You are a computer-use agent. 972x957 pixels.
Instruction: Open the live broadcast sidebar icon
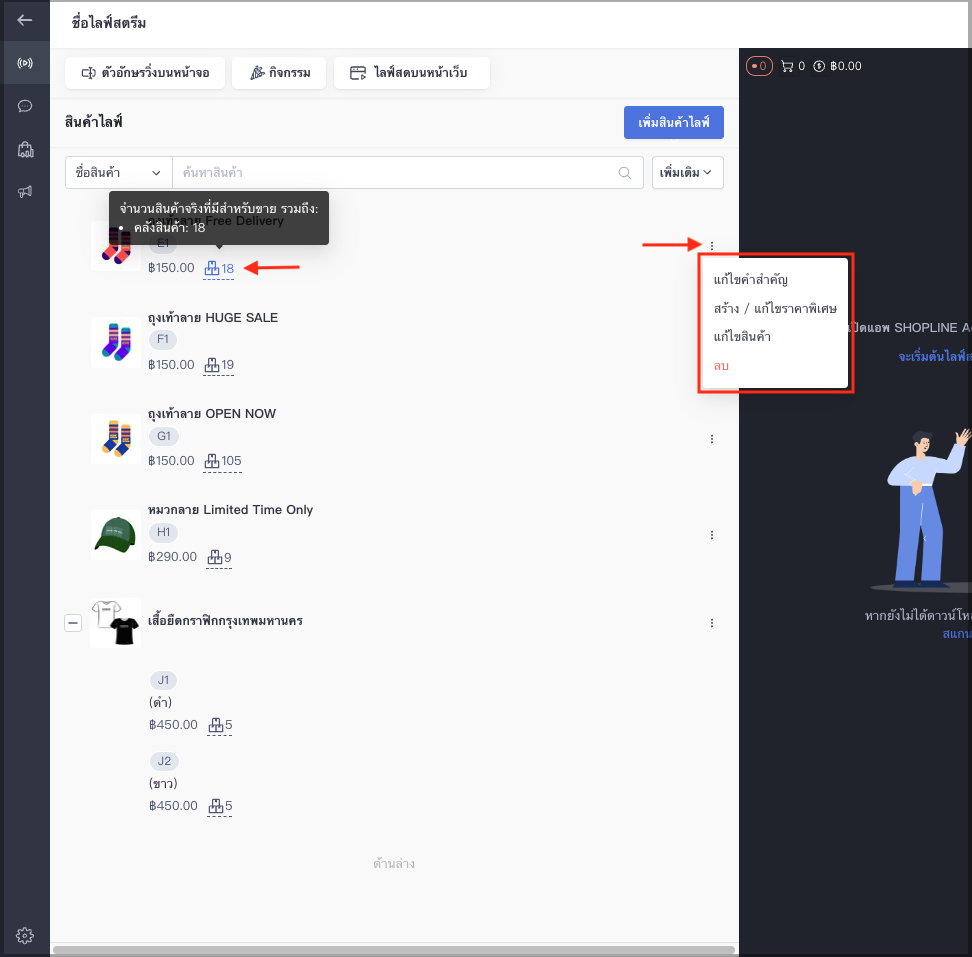click(x=25, y=63)
